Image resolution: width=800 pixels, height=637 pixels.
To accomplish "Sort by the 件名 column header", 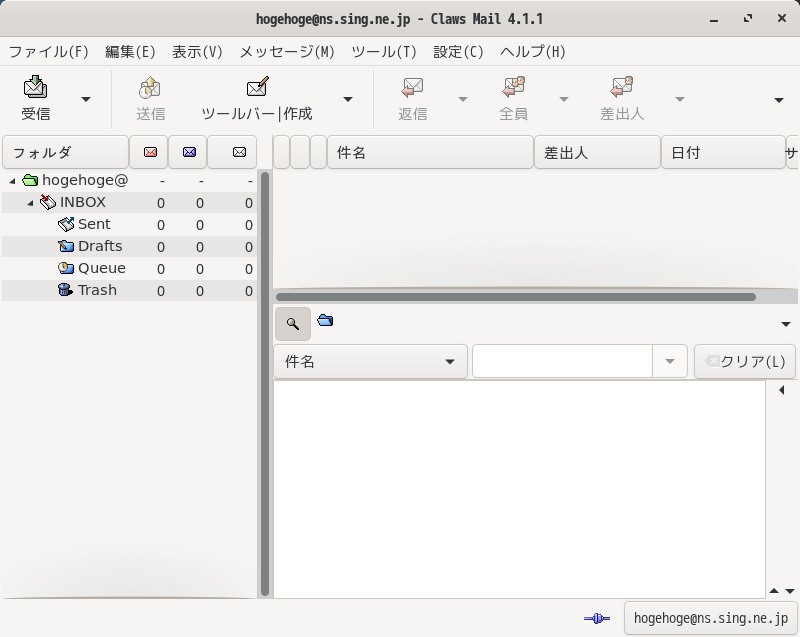I will click(x=430, y=152).
